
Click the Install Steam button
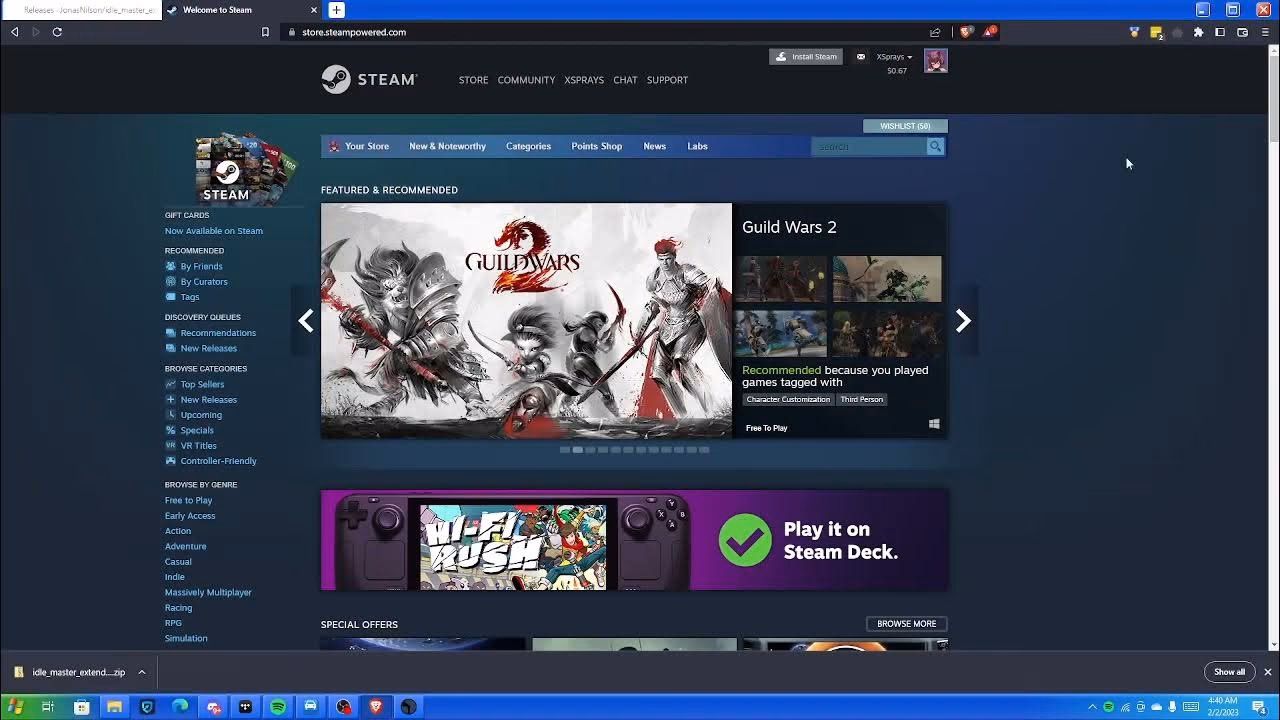coord(805,57)
